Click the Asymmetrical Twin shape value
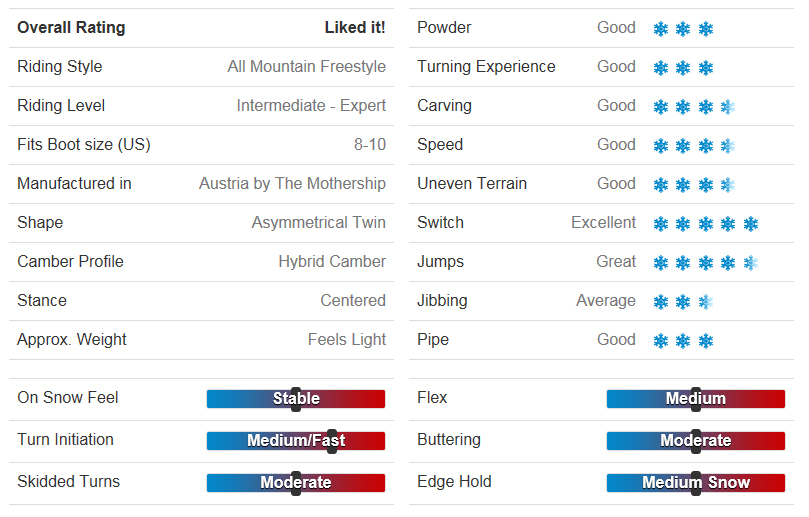The width and height of the screenshot is (809, 517). point(318,223)
